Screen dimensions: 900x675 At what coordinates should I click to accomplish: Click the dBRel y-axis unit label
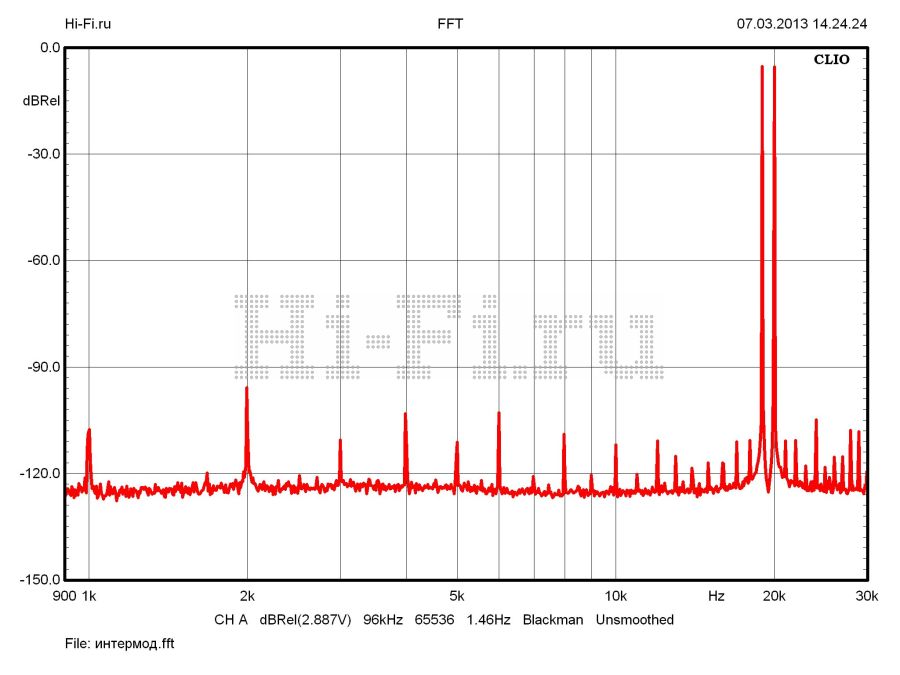coord(41,100)
